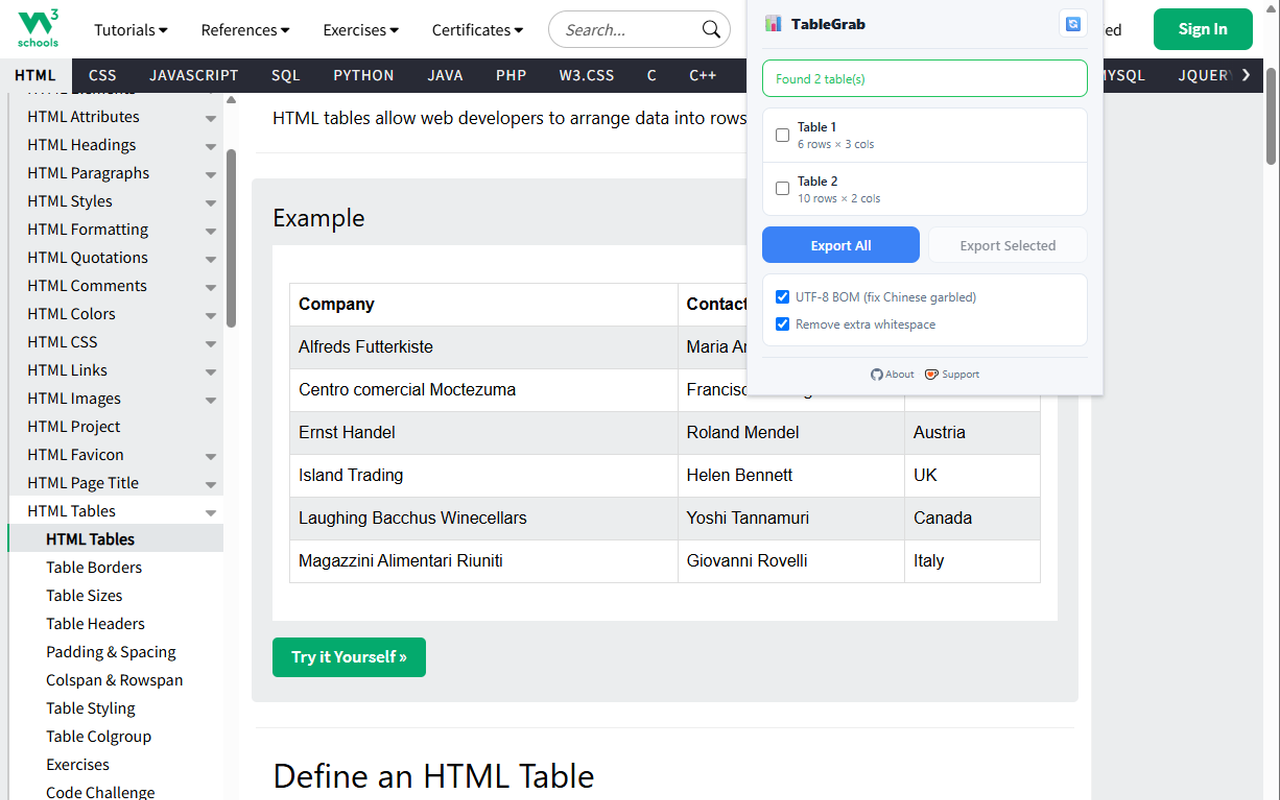Click the TableGrab refresh icon button

pyautogui.click(x=1073, y=24)
